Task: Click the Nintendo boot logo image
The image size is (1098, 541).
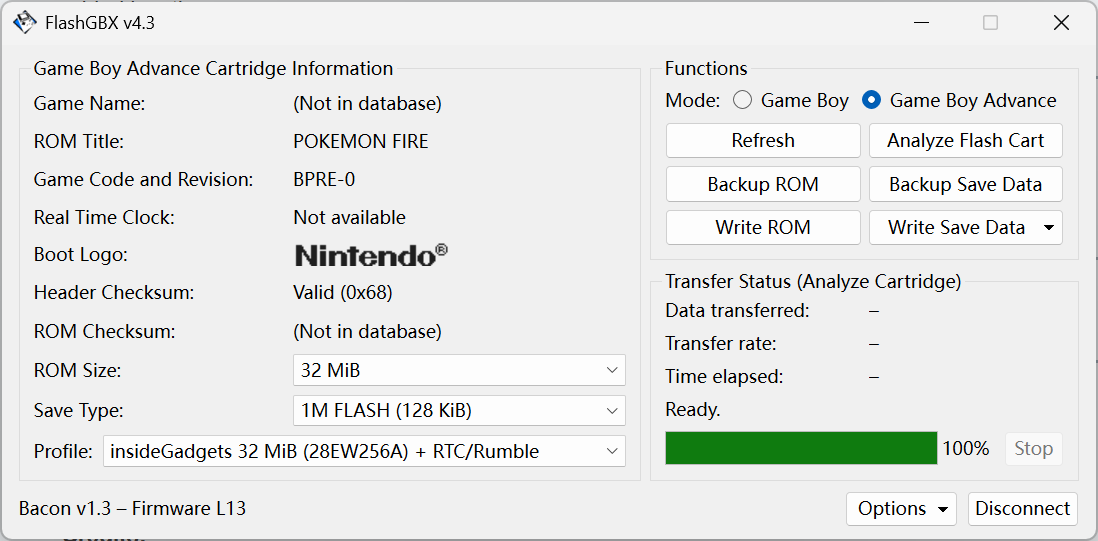Action: point(371,255)
